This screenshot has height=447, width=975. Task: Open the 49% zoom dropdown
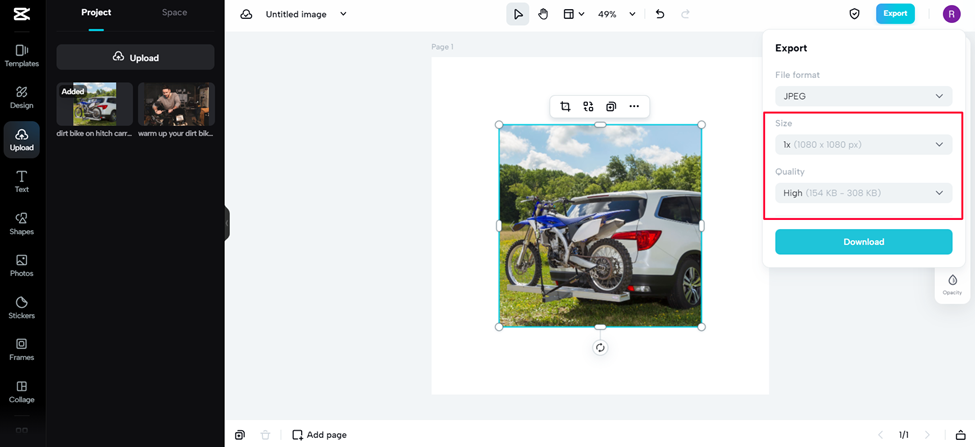click(x=617, y=14)
